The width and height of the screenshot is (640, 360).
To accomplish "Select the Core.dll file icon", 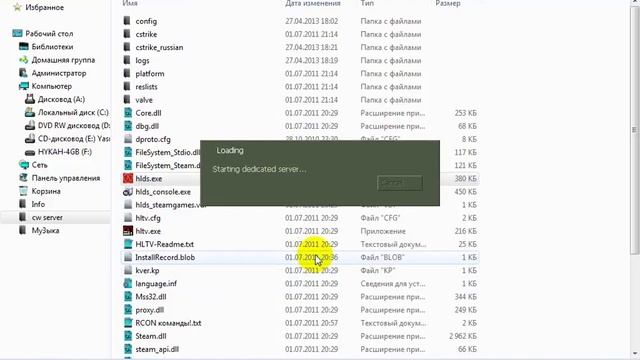I will [128, 113].
